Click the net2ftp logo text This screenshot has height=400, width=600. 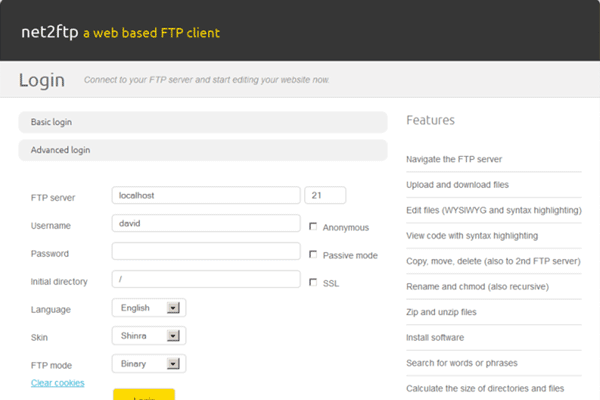pyautogui.click(x=50, y=32)
